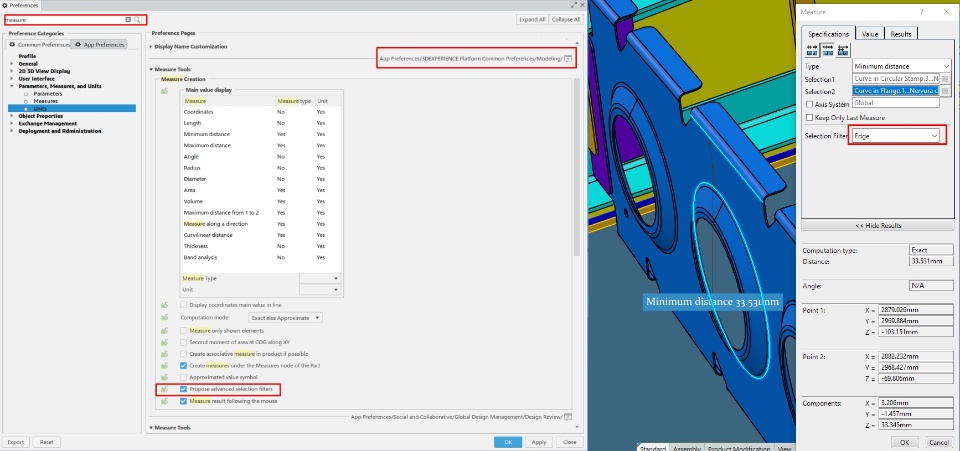The image size is (960, 451).
Task: Uncheck Create measures under the Measures node
Action: (183, 365)
